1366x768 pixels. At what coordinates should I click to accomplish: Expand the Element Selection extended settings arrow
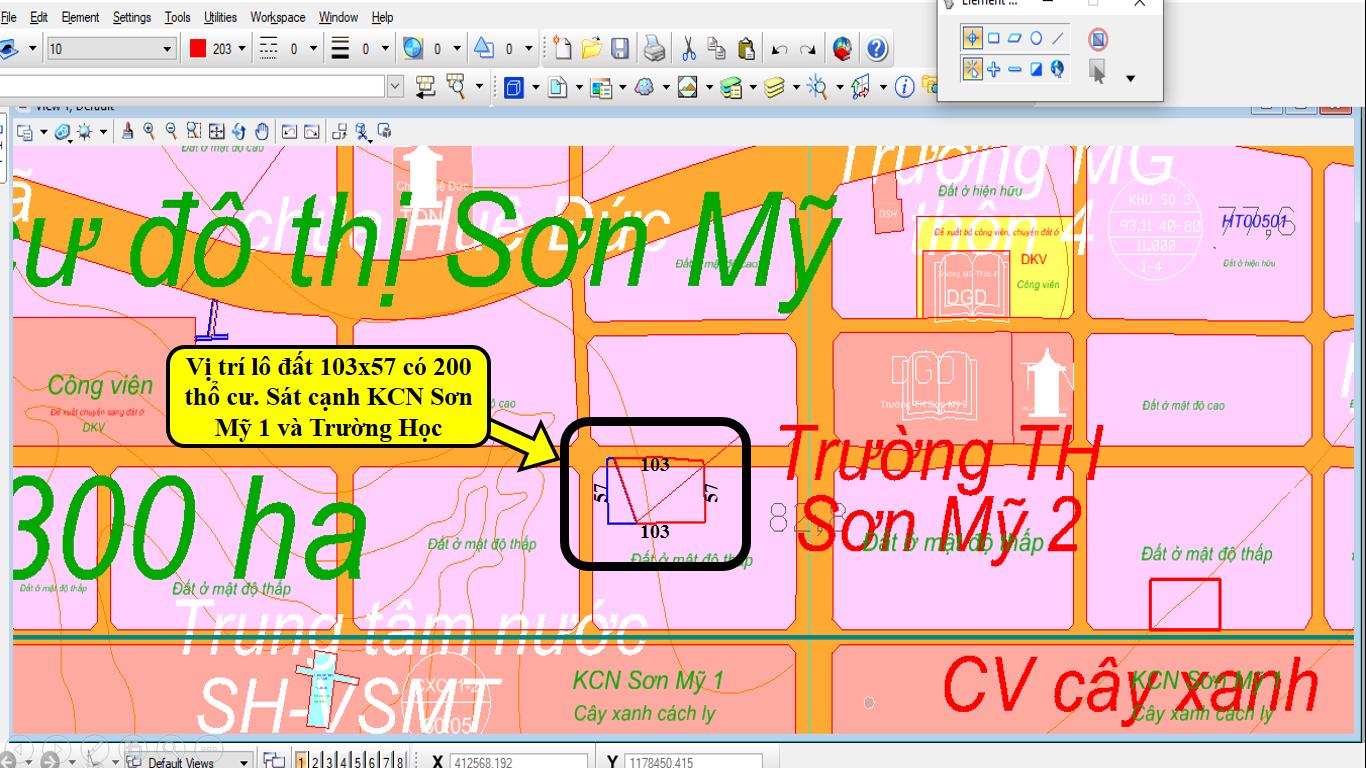coord(1131,78)
